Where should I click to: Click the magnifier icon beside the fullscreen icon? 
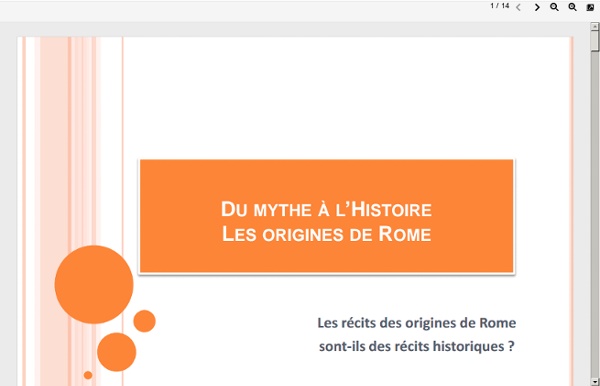click(x=572, y=7)
